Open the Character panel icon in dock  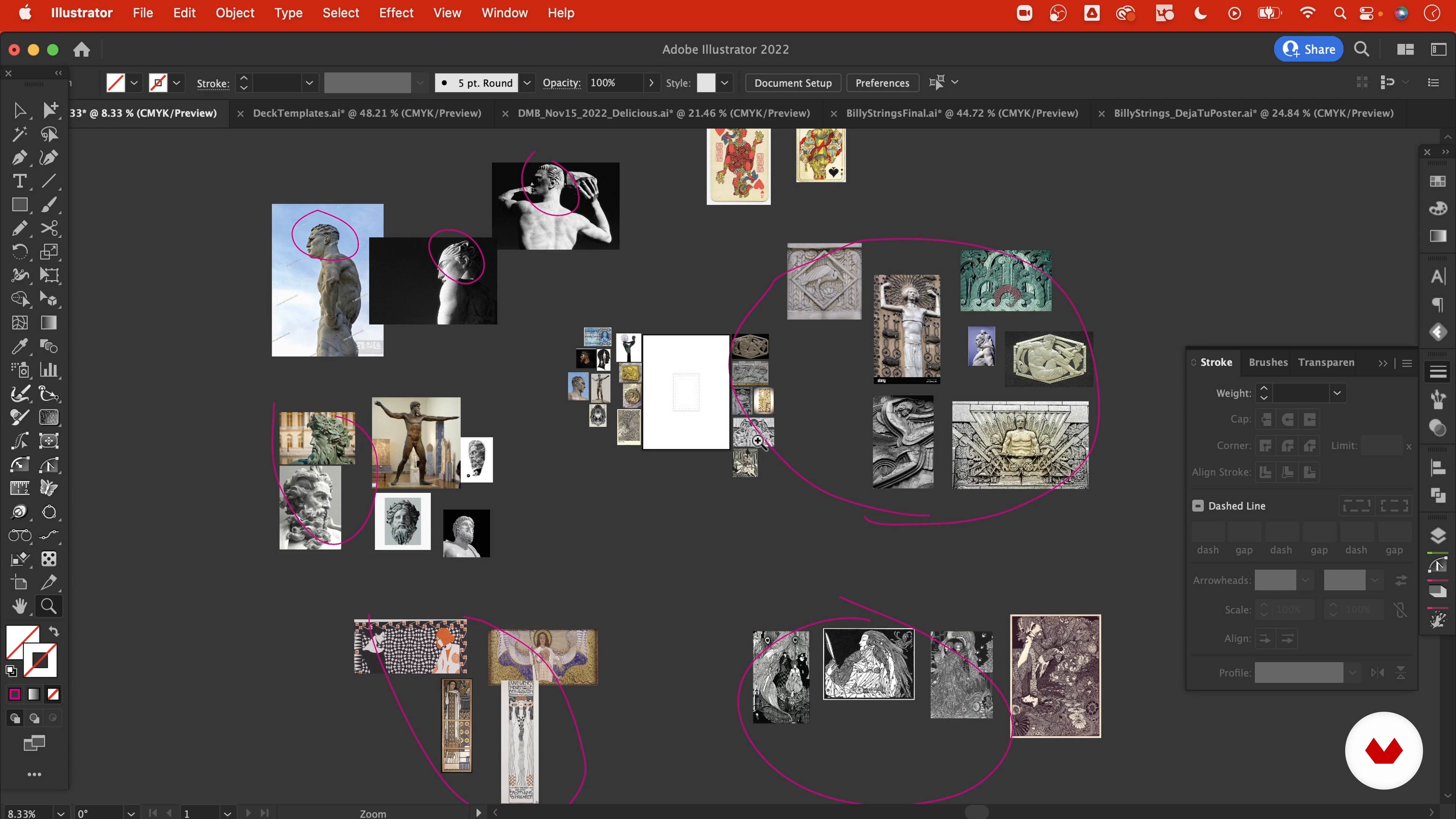[1439, 276]
